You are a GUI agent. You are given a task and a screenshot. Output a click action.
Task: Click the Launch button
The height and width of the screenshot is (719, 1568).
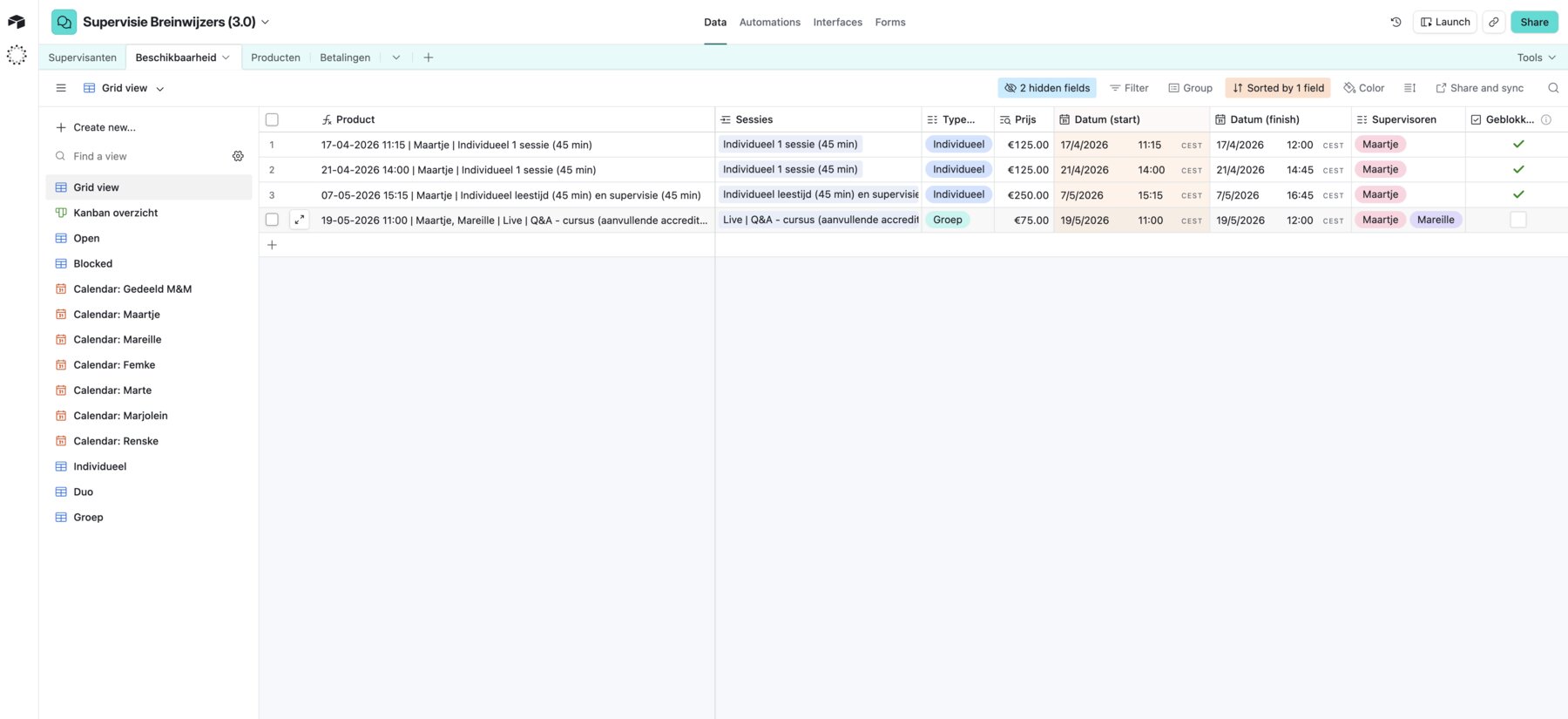1445,22
